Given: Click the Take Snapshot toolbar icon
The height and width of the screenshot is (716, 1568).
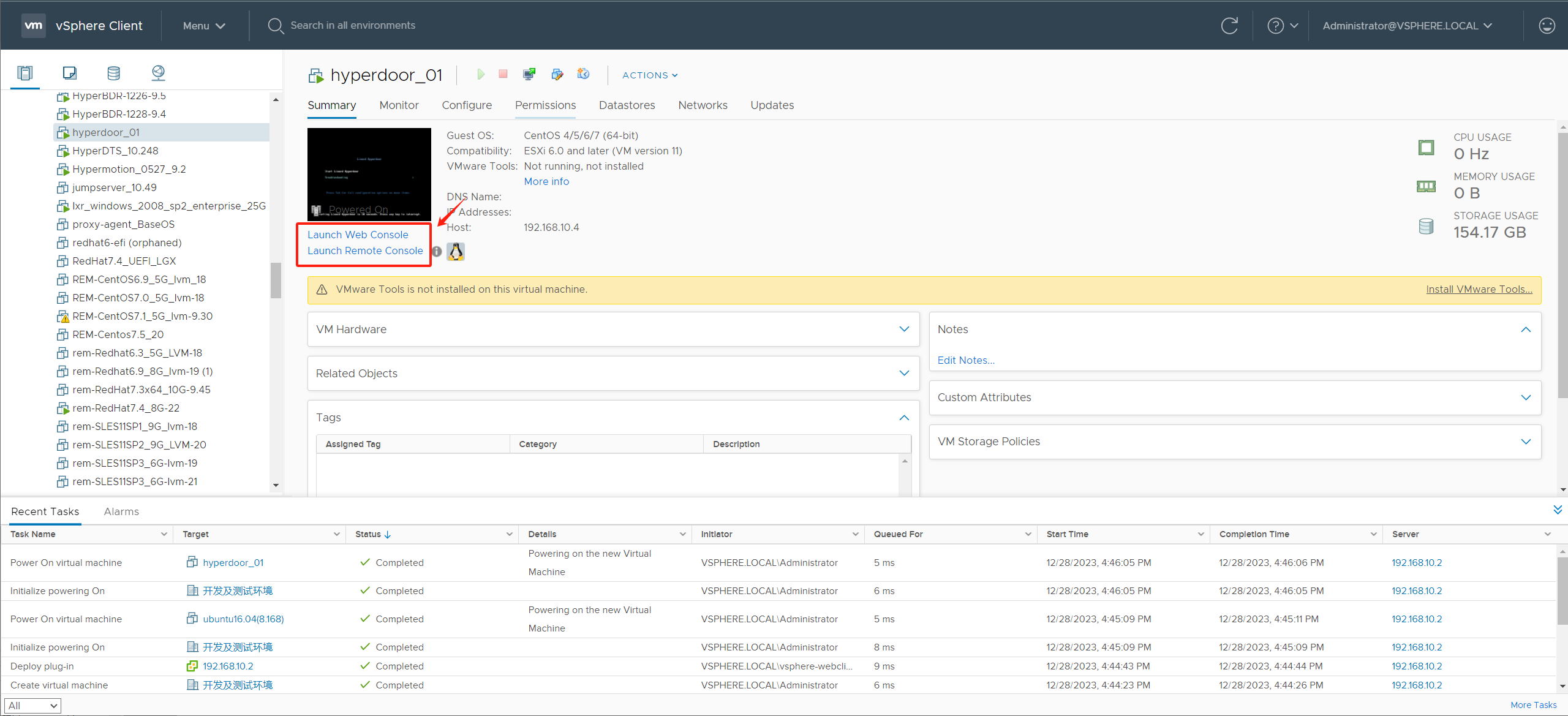Looking at the screenshot, I should point(583,74).
